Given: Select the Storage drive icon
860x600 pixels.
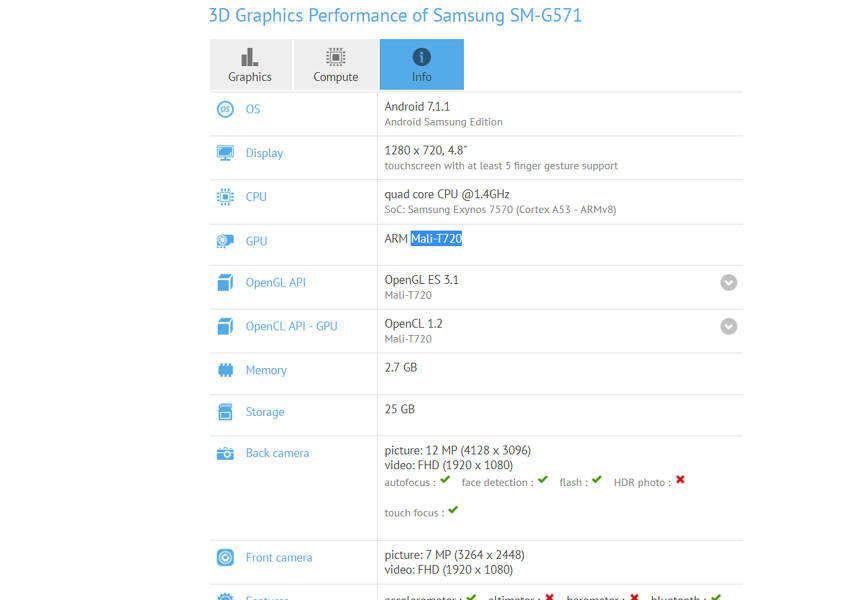Looking at the screenshot, I should click(x=225, y=412).
